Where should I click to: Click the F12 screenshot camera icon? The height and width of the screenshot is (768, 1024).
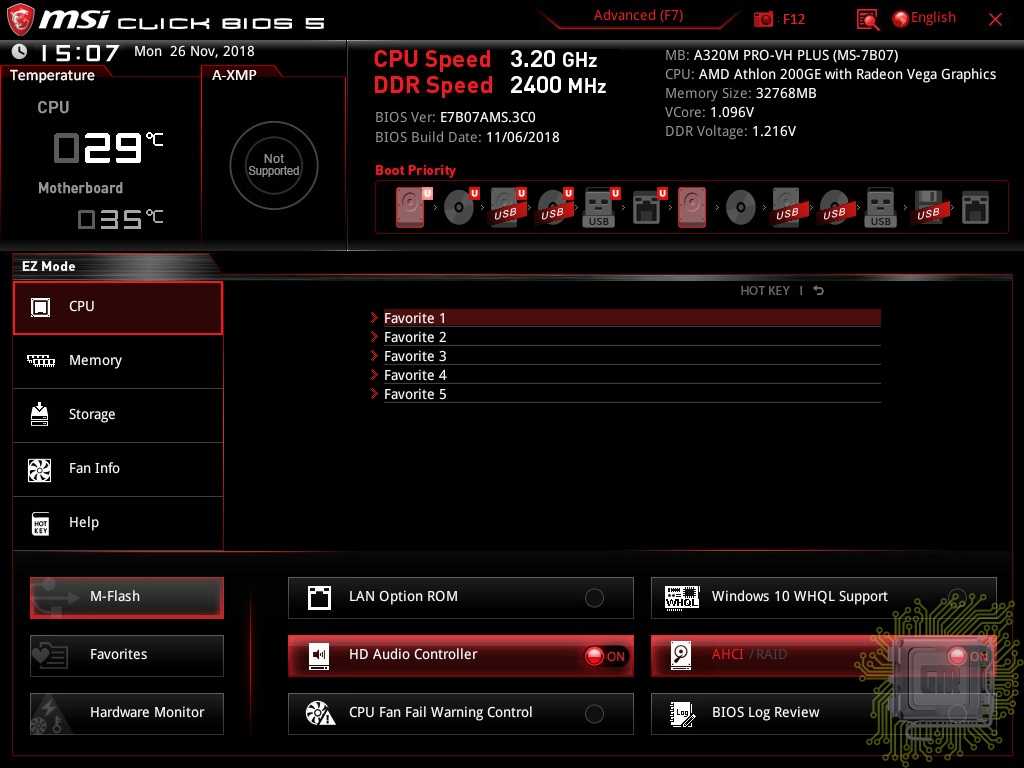pos(763,20)
